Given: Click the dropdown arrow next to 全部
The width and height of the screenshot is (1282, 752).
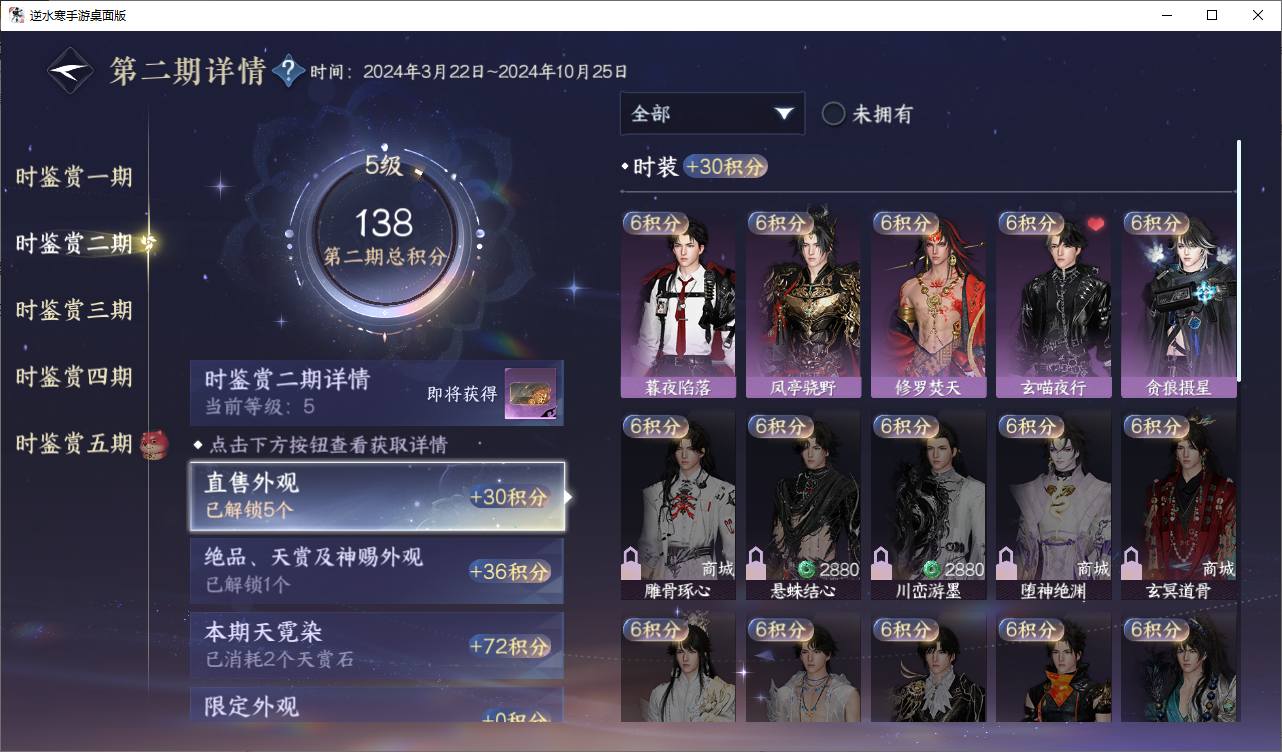Looking at the screenshot, I should pyautogui.click(x=783, y=114).
